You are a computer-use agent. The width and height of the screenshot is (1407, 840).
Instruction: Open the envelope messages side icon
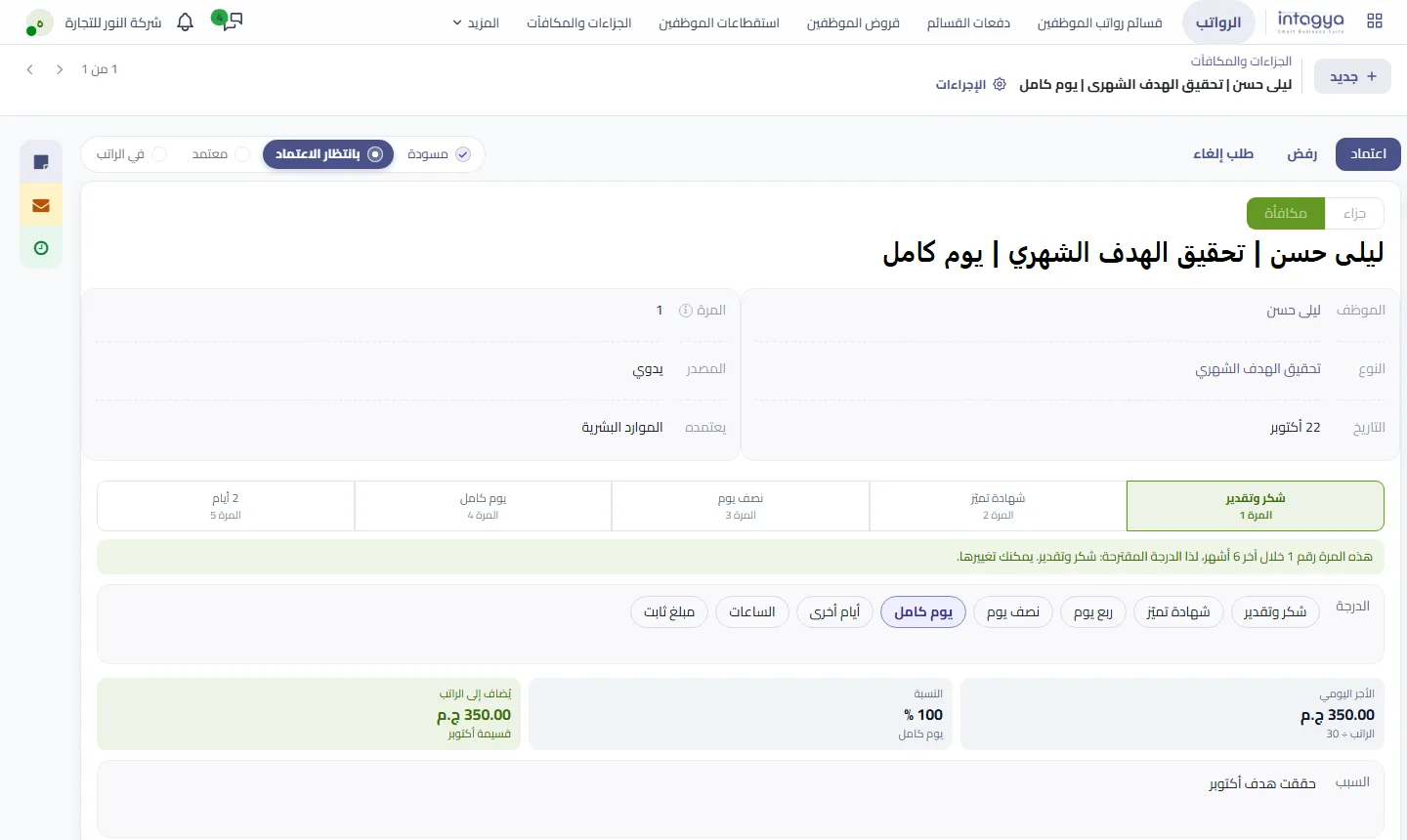(41, 205)
